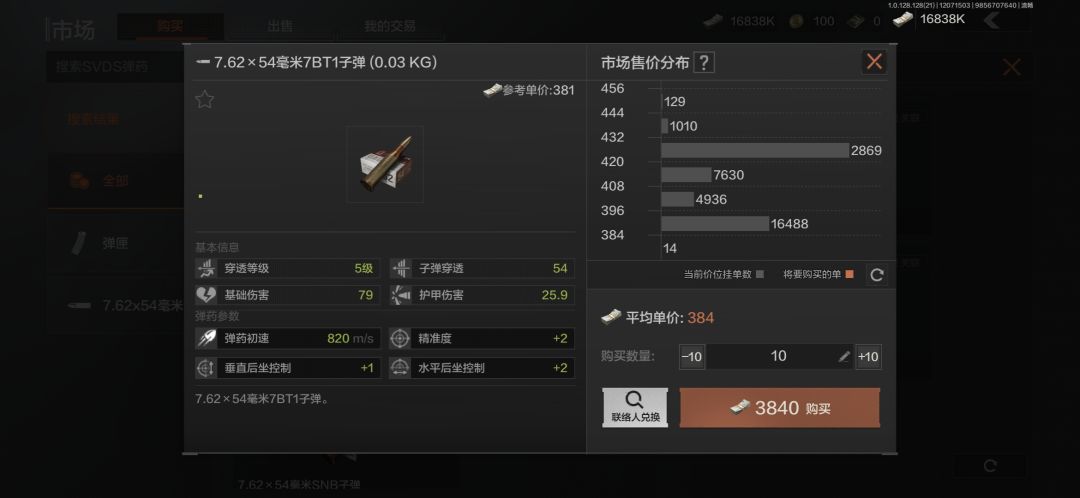Edit purchase quantity with pencil icon
The image size is (1080, 498).
coord(844,357)
